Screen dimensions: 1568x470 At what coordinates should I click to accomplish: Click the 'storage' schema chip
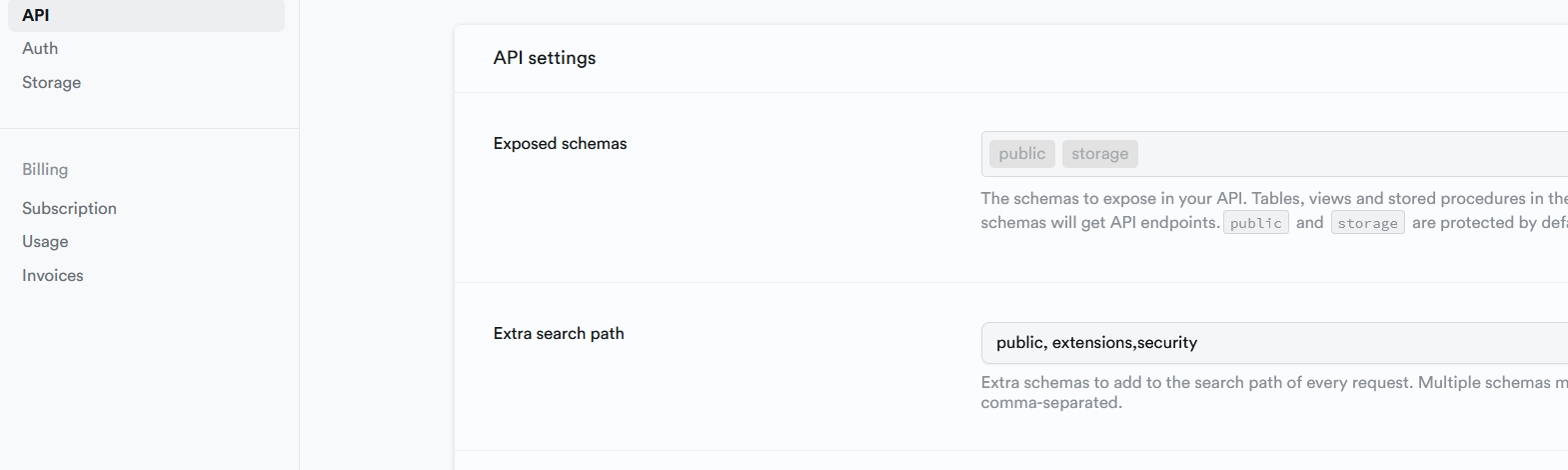click(1099, 154)
